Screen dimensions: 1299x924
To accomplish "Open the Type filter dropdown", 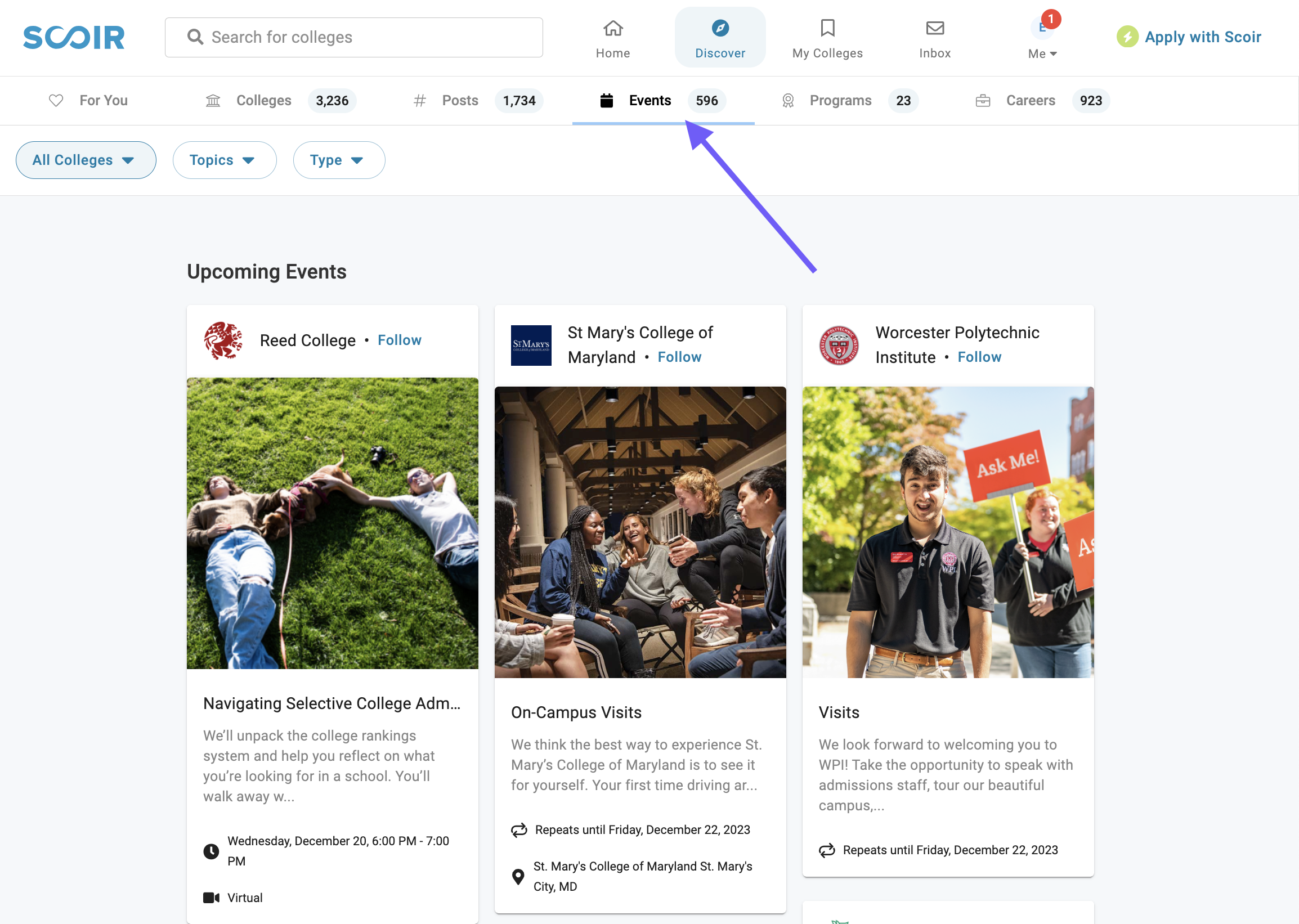I will point(339,160).
